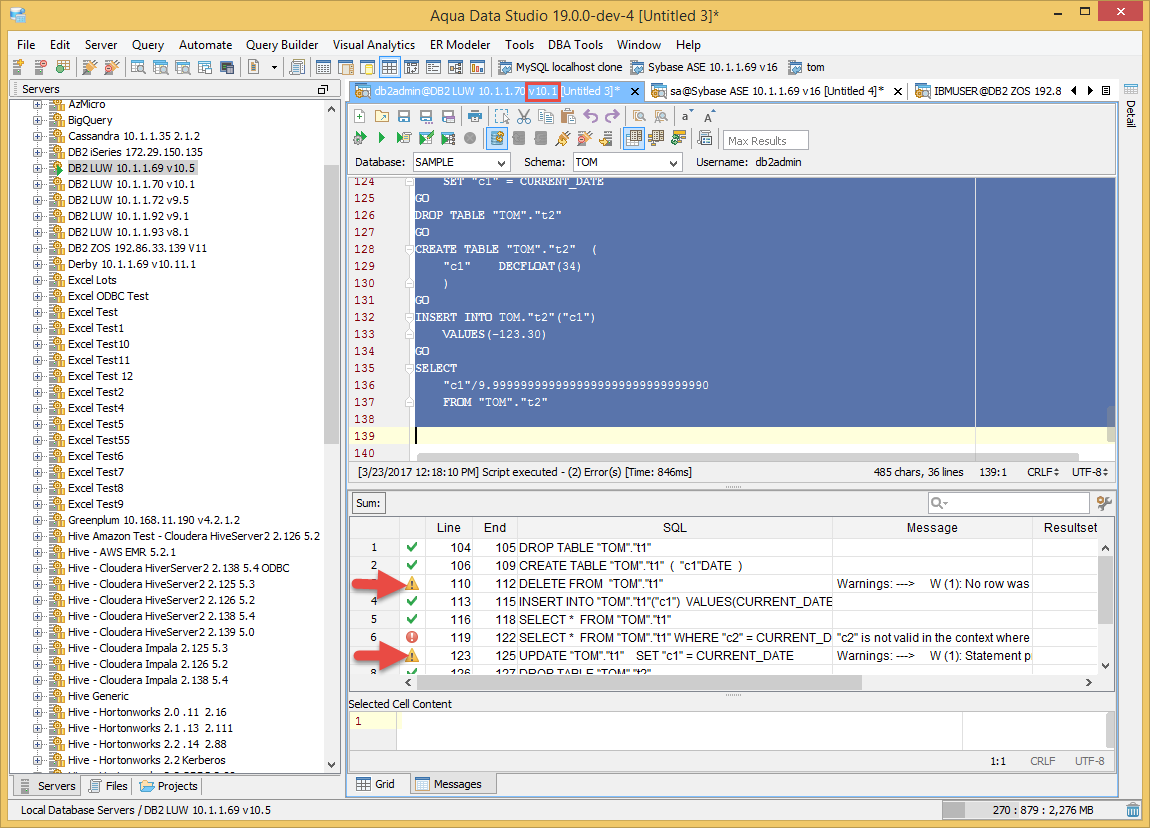Click the green Execute play icon
The image size is (1150, 828).
coord(381,137)
